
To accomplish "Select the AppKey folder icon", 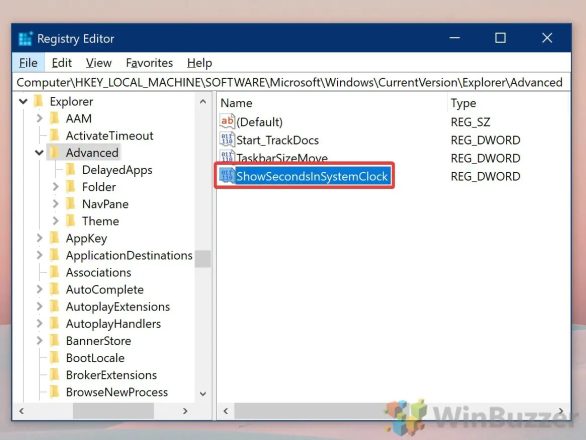I will [x=55, y=237].
